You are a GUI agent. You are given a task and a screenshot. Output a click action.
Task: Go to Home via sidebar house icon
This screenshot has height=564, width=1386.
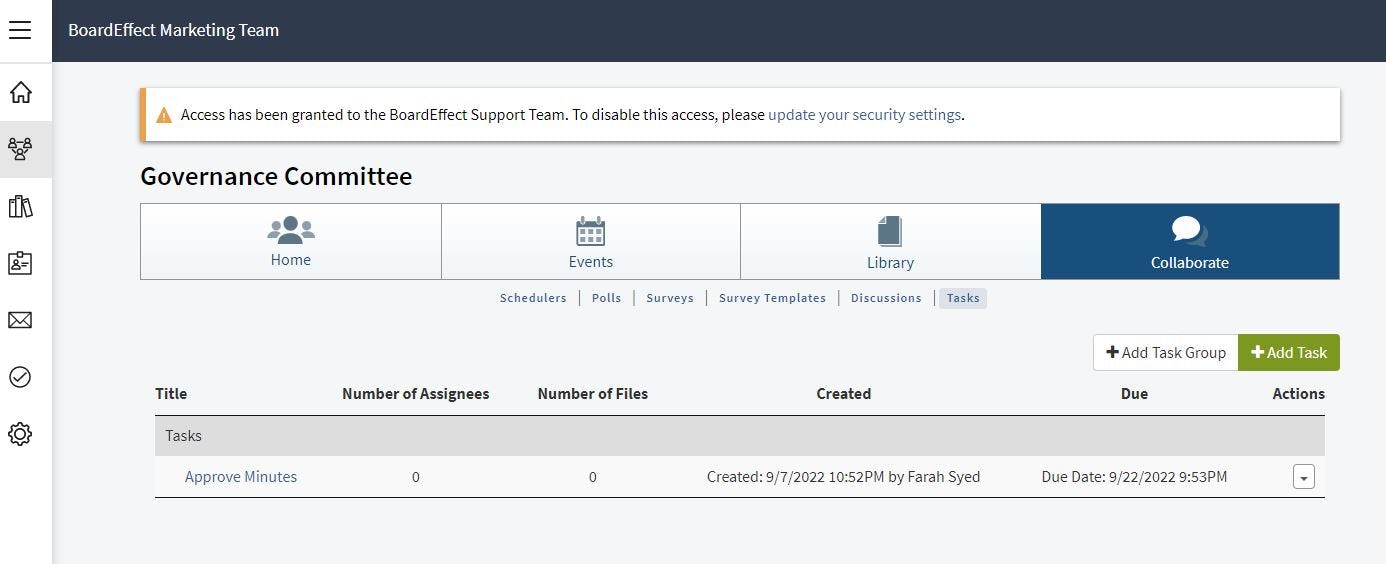[x=20, y=93]
